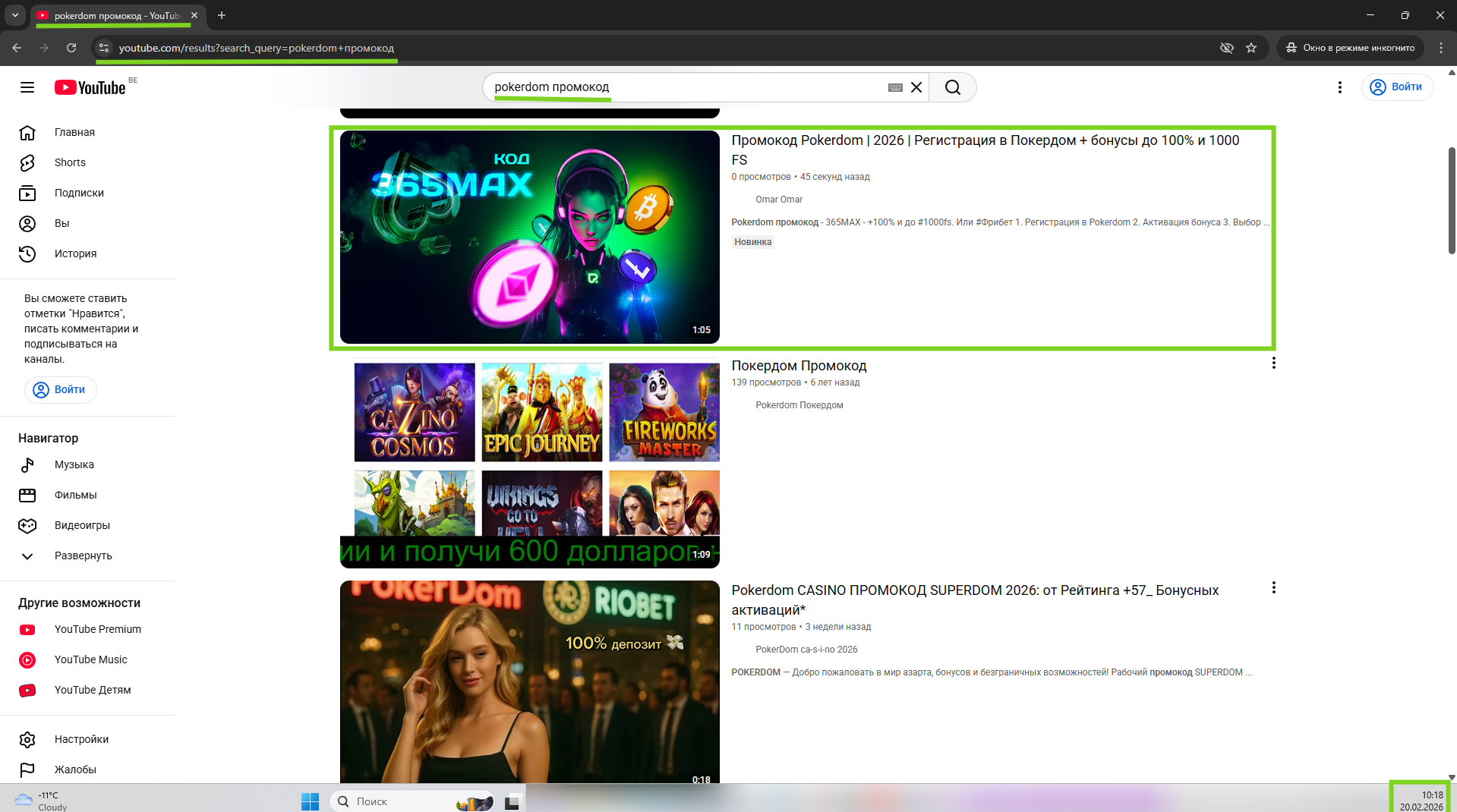Click the Новинка badge
The height and width of the screenshot is (812, 1457).
752,242
